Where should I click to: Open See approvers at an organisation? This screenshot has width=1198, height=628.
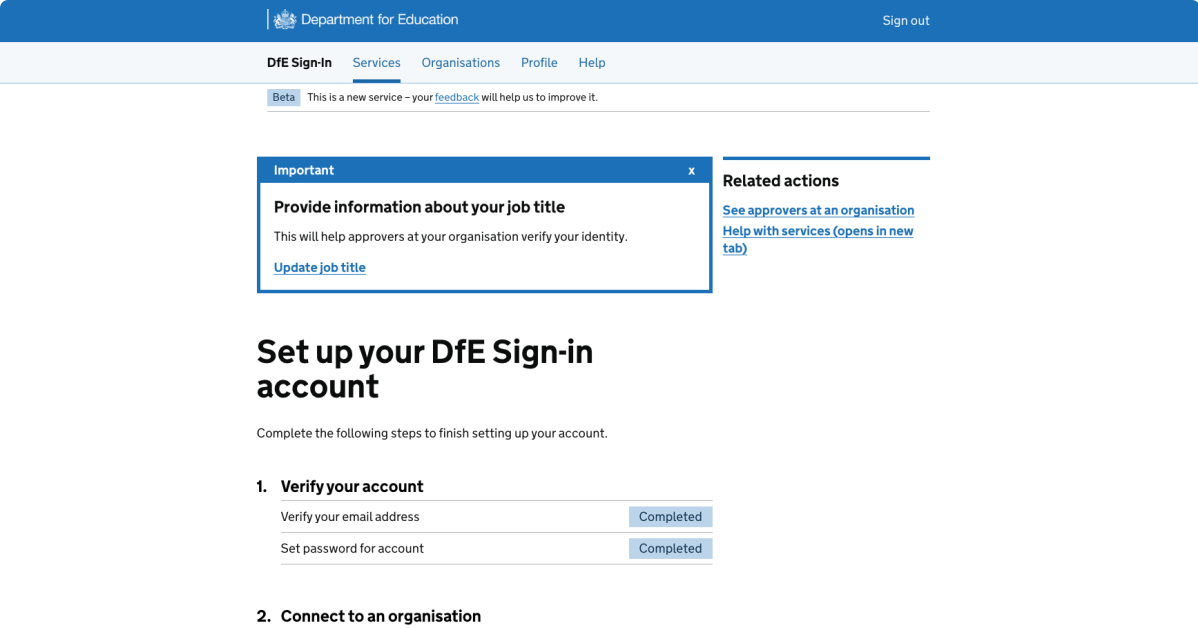coord(818,210)
